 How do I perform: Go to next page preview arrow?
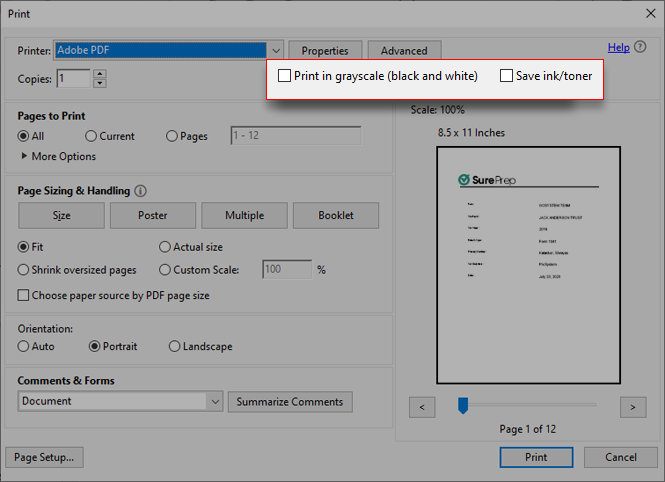[632, 407]
